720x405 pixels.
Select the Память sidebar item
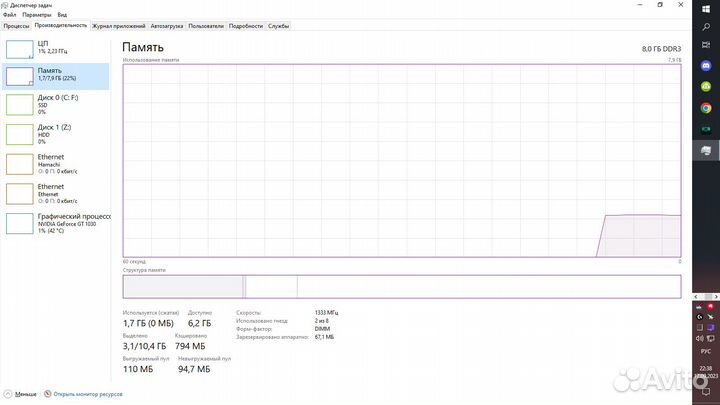(56, 76)
